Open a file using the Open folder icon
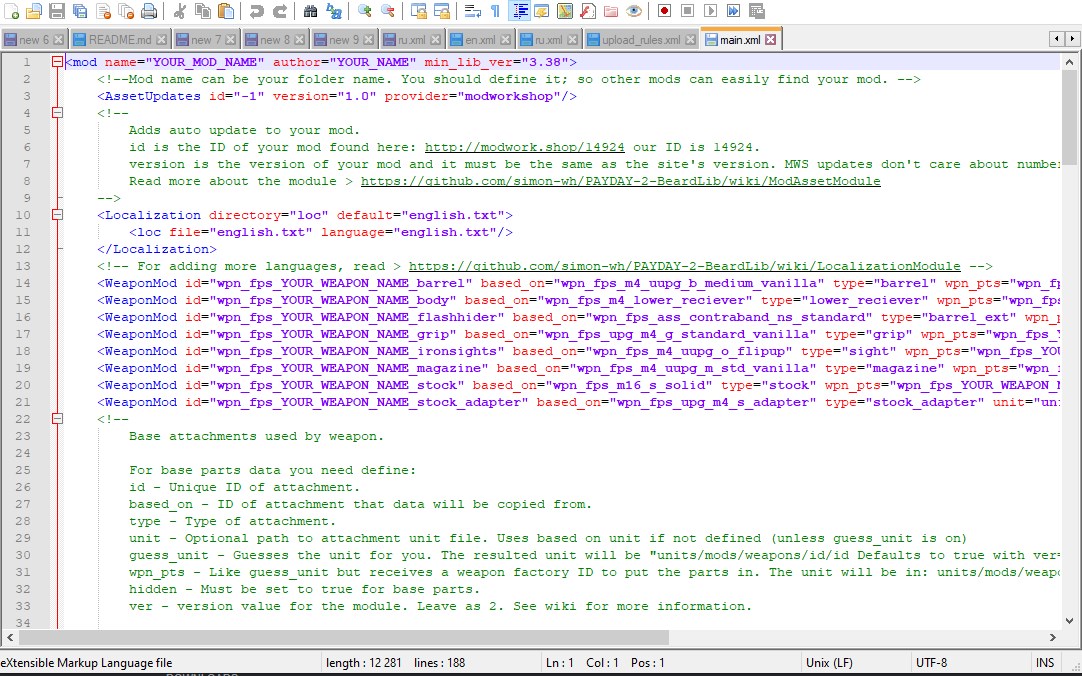Screen dimensions: 1082x676 tap(35, 11)
